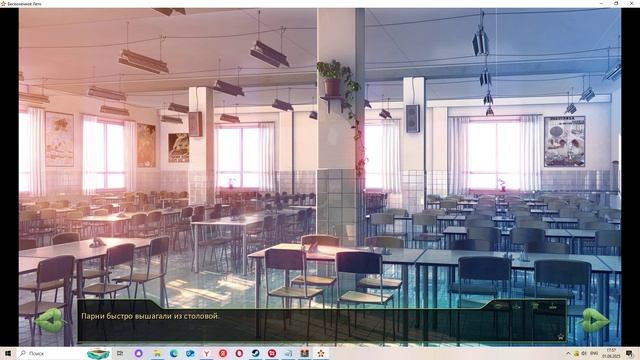Open Task View from the taskbar

point(120,353)
